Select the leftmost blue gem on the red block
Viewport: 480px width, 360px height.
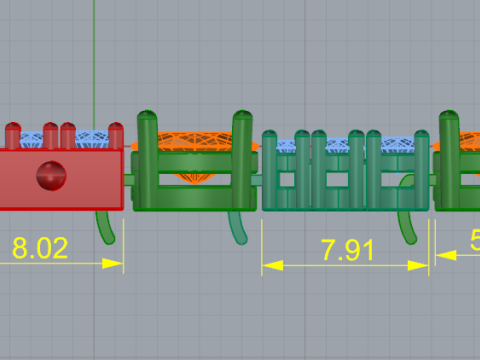click(32, 140)
